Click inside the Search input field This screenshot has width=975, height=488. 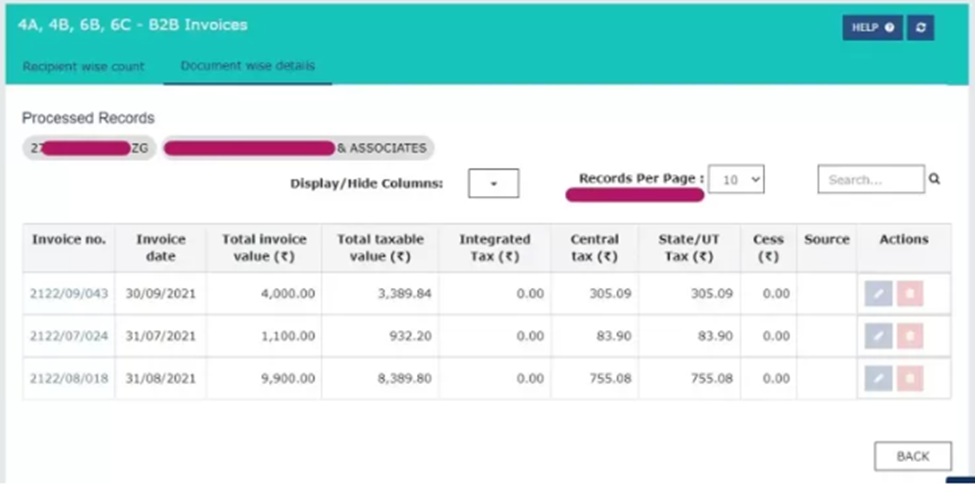(x=870, y=180)
